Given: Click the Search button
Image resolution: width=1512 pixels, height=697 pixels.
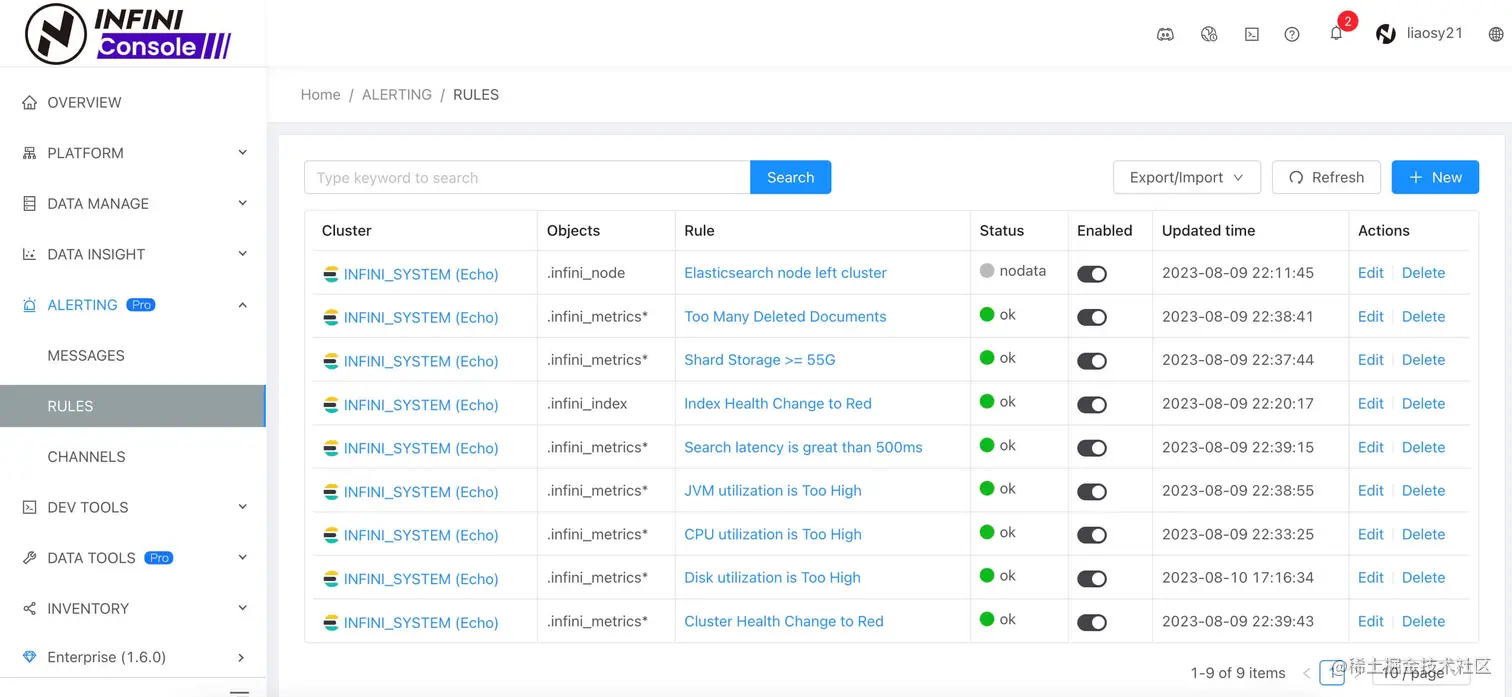Looking at the screenshot, I should [x=790, y=177].
